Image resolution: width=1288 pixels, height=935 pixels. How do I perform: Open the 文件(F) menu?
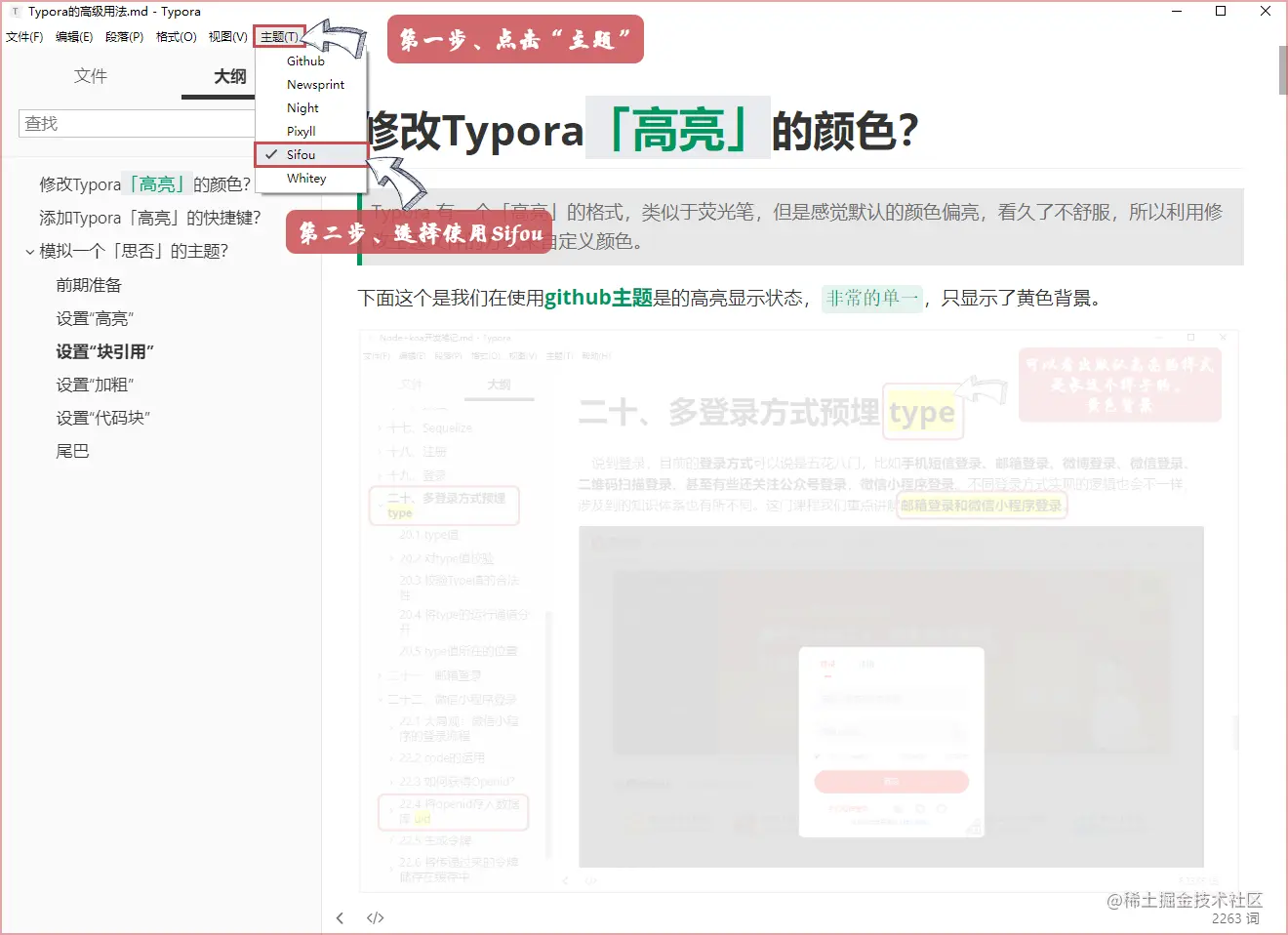24,35
